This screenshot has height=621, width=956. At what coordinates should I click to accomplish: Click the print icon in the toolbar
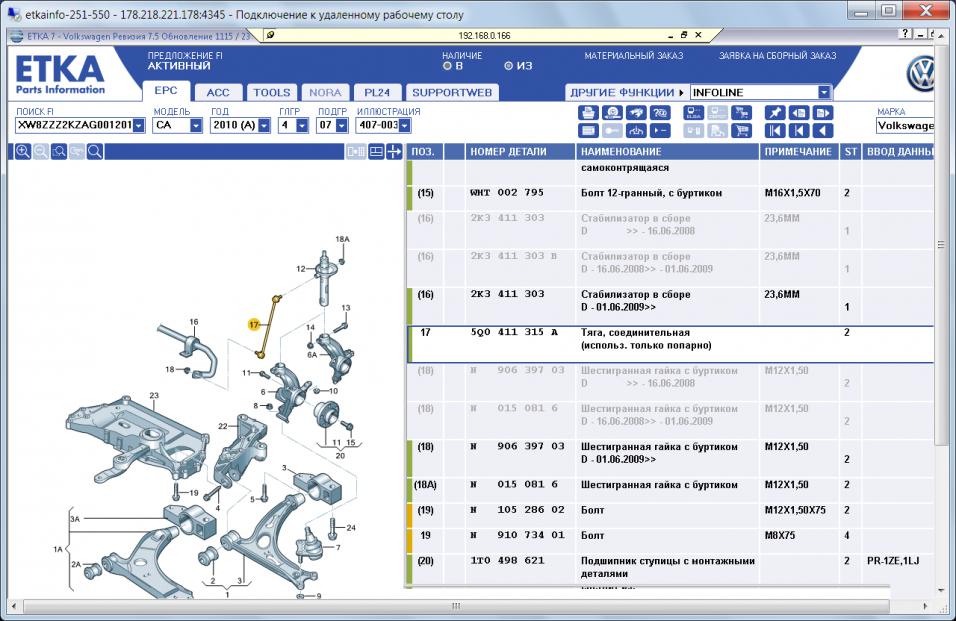(588, 113)
